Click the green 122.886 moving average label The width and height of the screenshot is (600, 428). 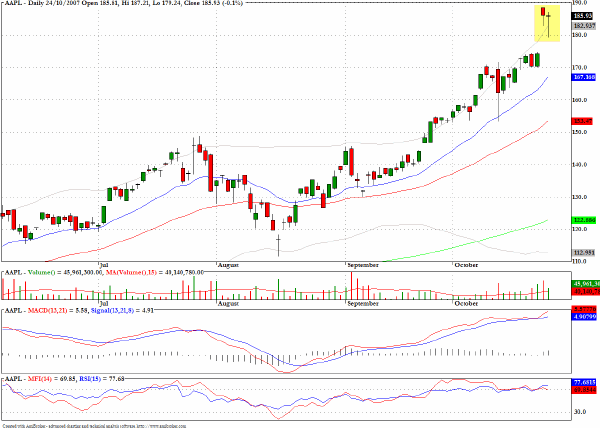(x=584, y=220)
